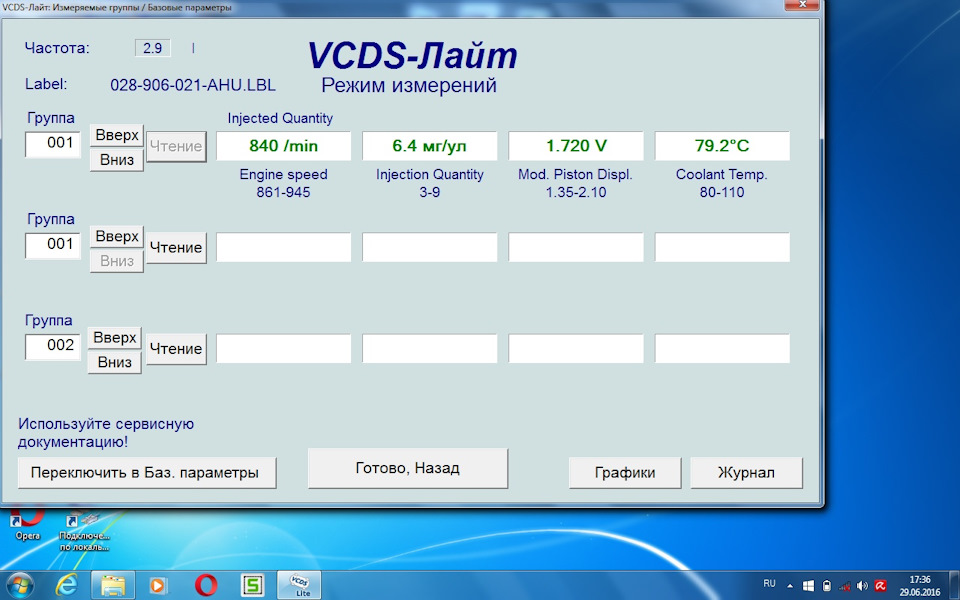Click the label file name 028-906-021-AHU.LBL
This screenshot has height=600, width=960.
(193, 85)
